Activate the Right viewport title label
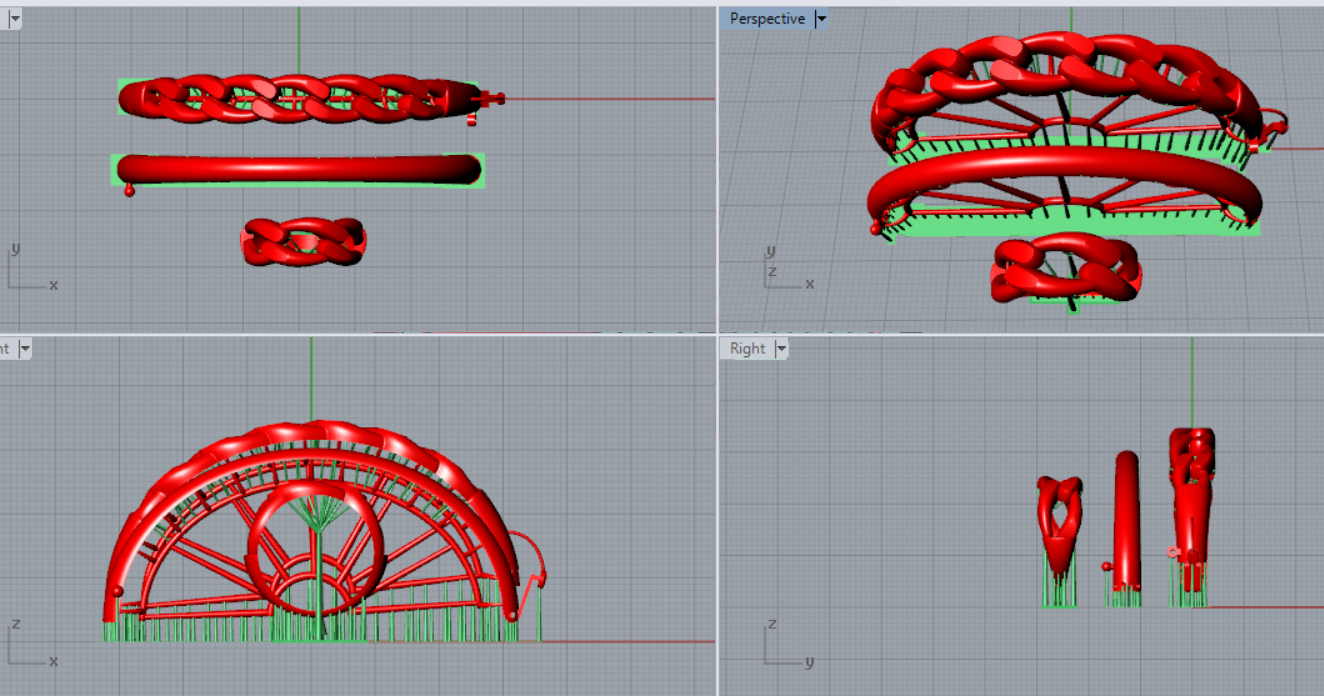Screen dimensions: 1324x696 pos(747,349)
